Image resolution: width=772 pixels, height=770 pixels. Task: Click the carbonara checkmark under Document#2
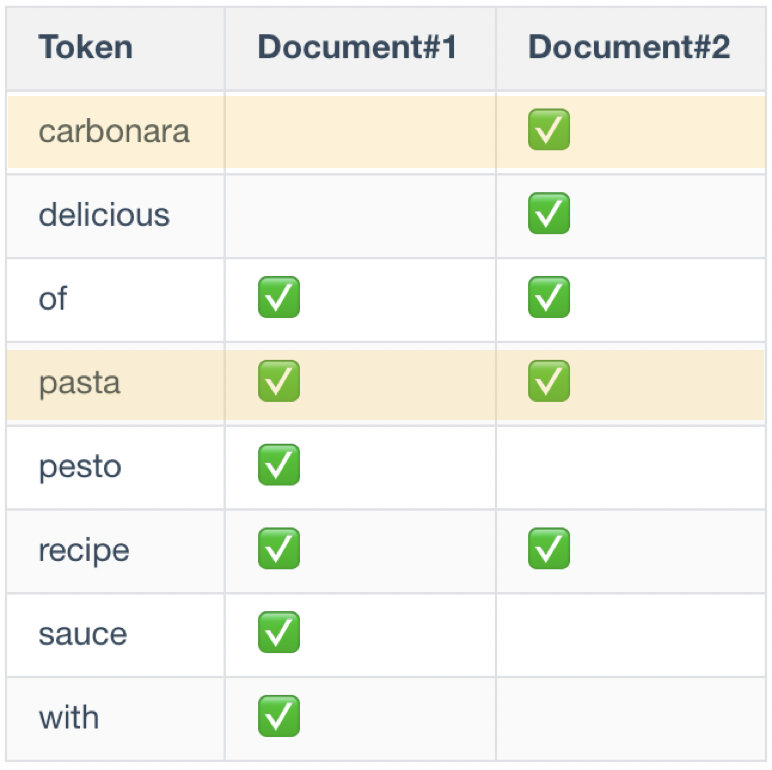548,129
